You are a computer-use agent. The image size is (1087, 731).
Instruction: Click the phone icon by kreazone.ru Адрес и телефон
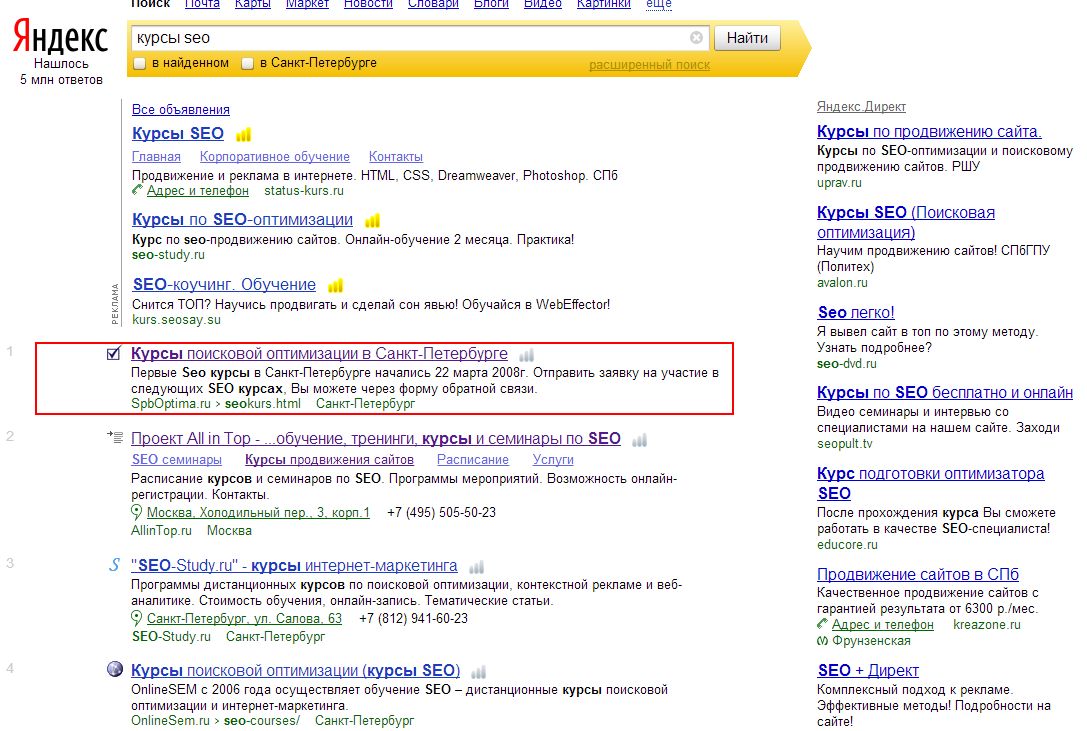pyautogui.click(x=822, y=624)
